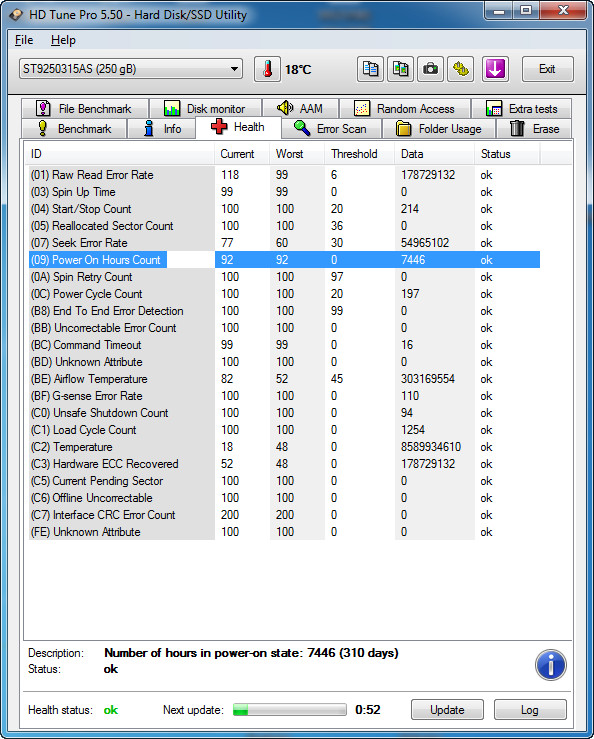Screen dimensions: 594x739
Task: Open the Random Access tab
Action: 404,109
